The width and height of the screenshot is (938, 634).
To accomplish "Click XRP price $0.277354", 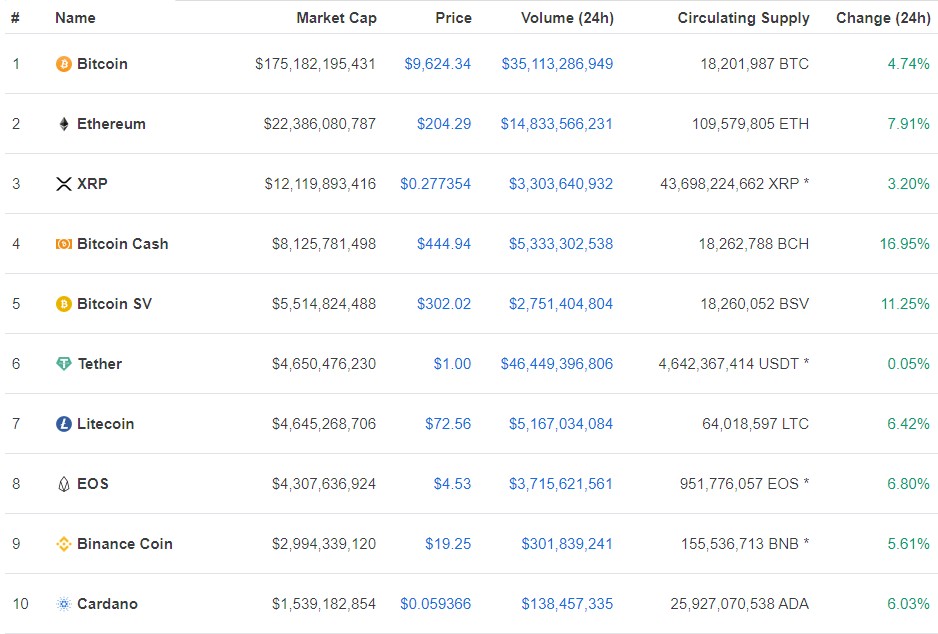I will [436, 184].
